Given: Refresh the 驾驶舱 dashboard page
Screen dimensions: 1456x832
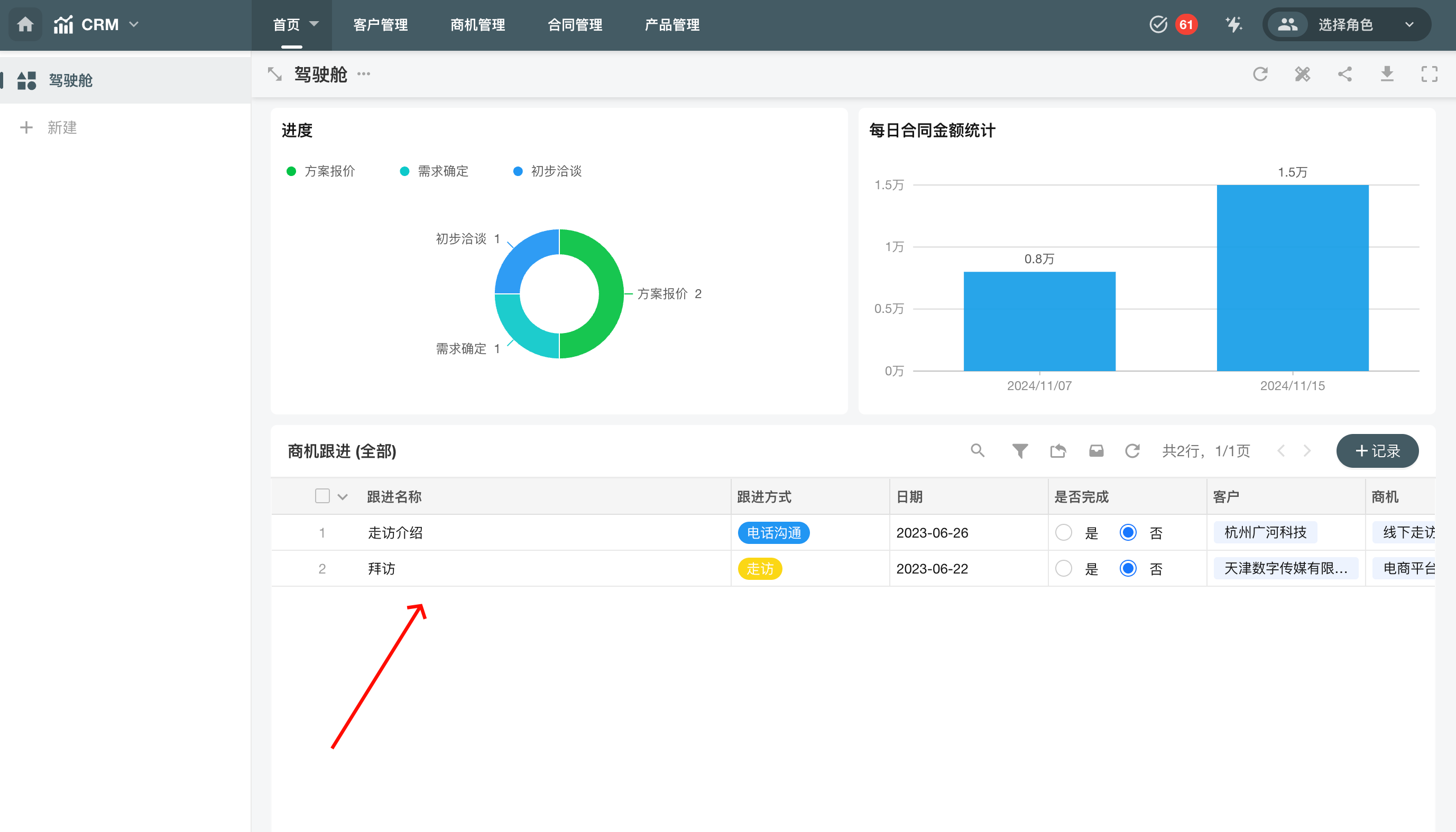Looking at the screenshot, I should pos(1260,75).
